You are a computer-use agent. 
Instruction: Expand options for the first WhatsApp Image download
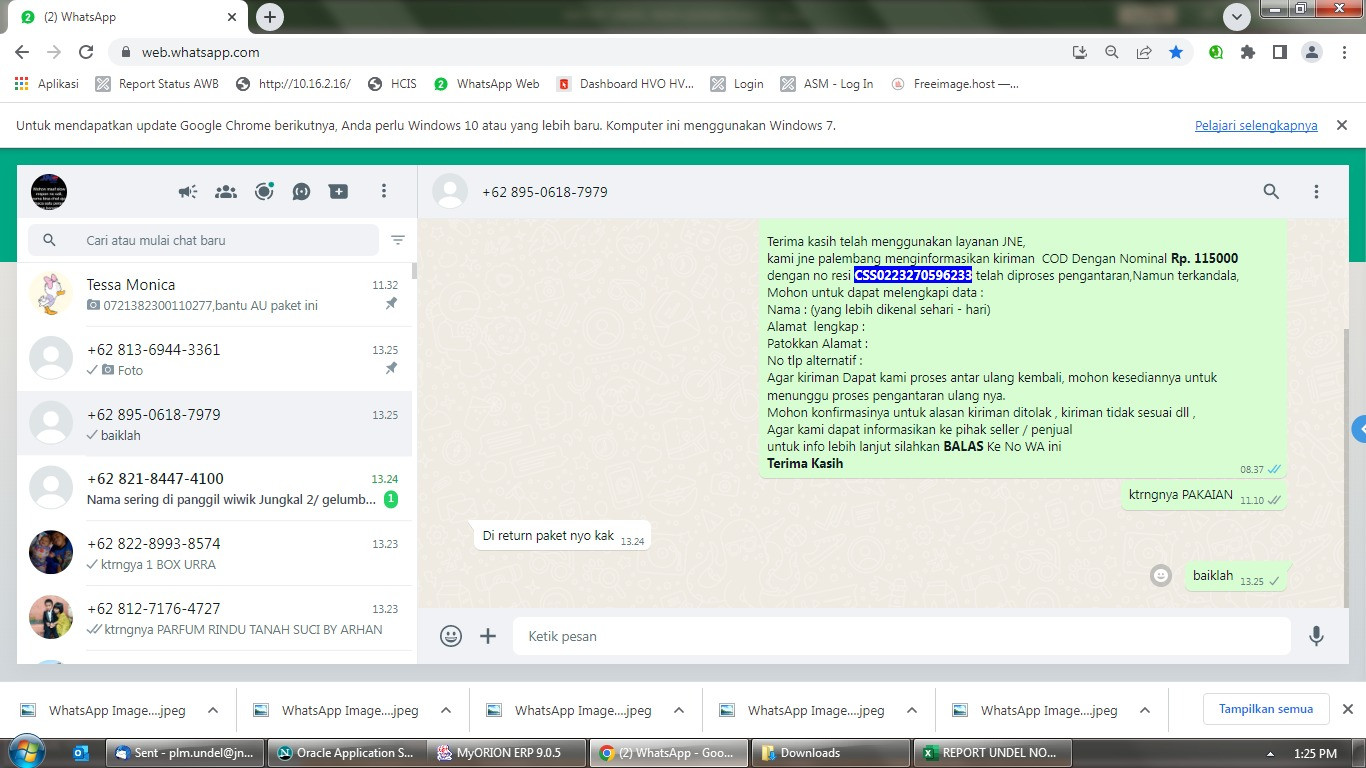[213, 710]
